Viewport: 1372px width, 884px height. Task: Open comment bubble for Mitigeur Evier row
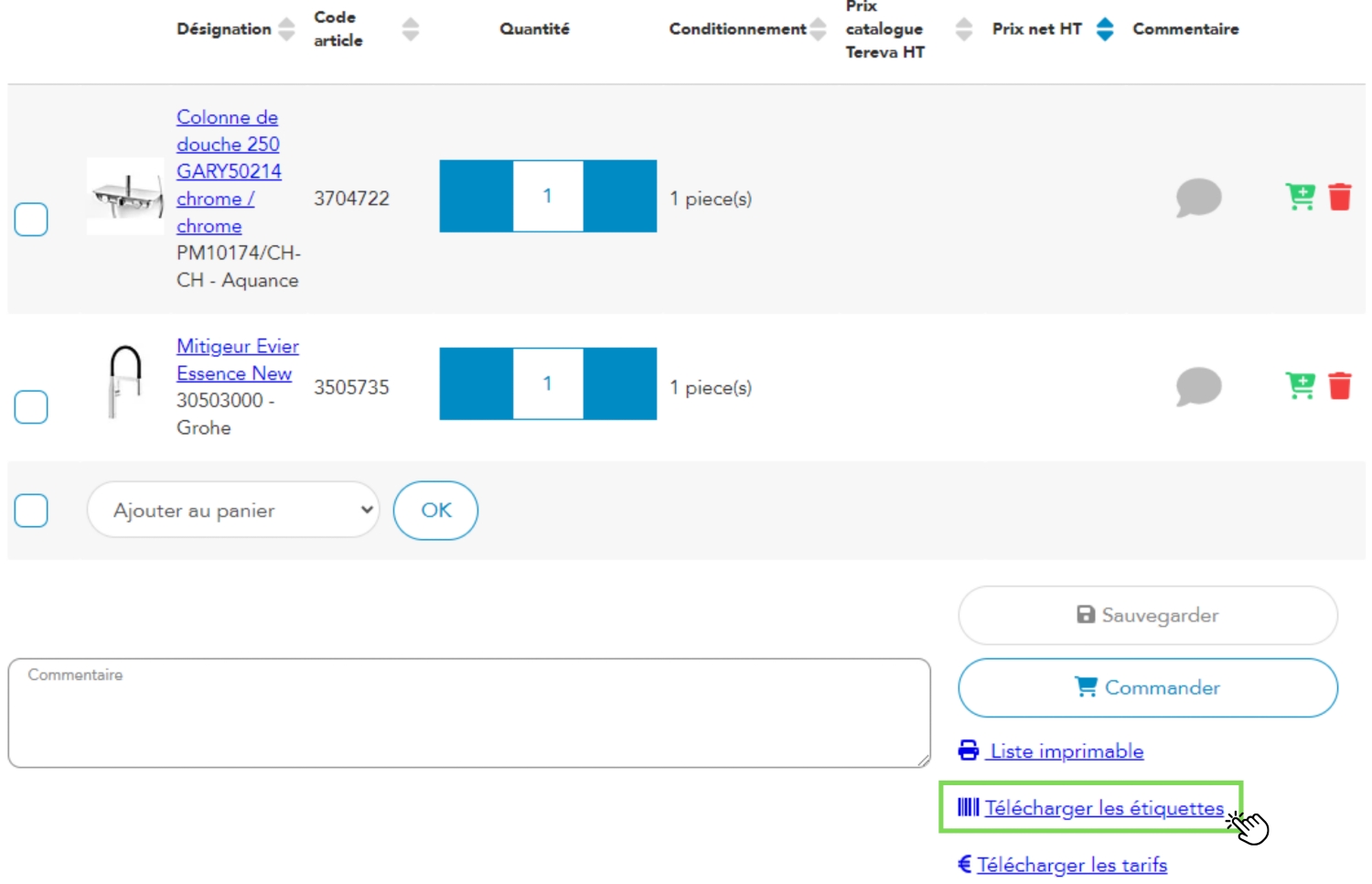[1198, 386]
